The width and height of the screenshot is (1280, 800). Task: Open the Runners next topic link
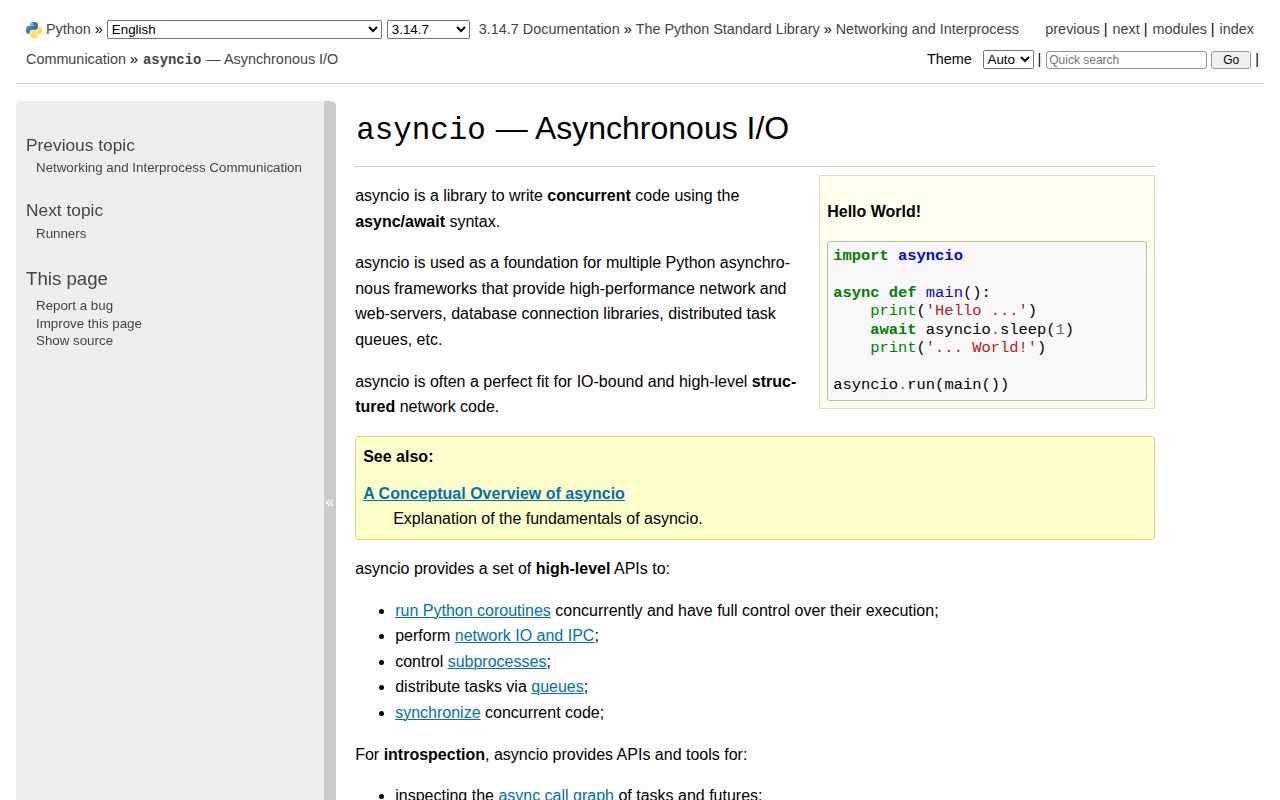point(61,234)
